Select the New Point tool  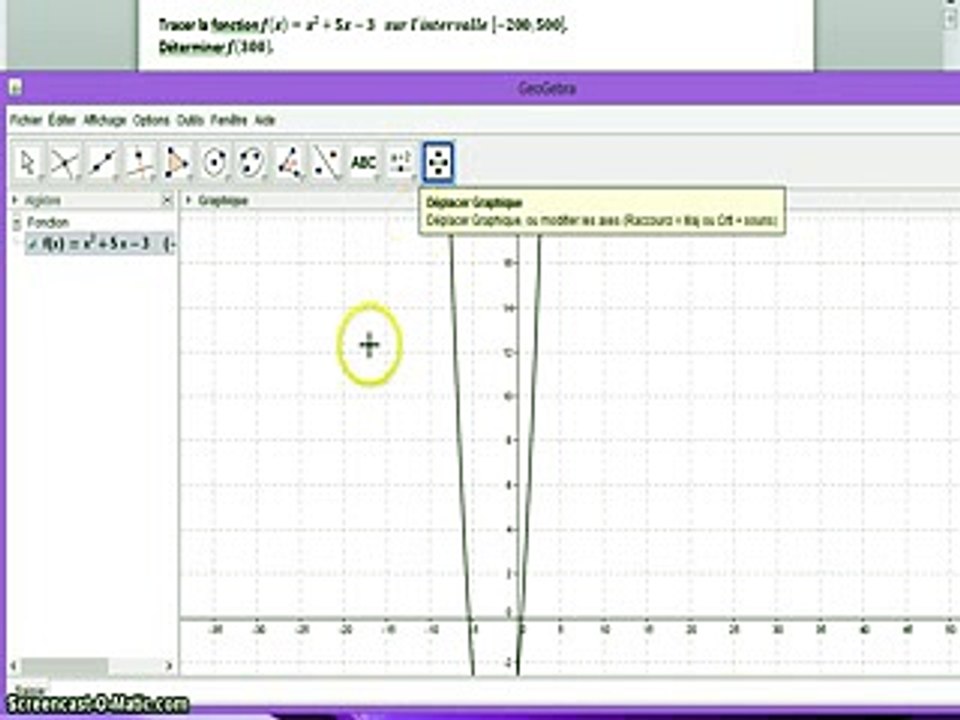65,163
